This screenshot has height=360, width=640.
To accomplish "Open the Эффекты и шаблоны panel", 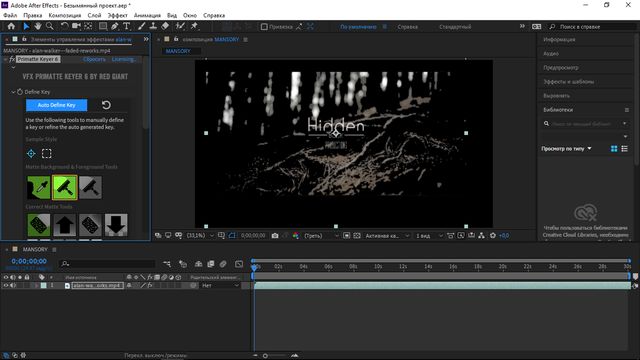I will [x=569, y=82].
